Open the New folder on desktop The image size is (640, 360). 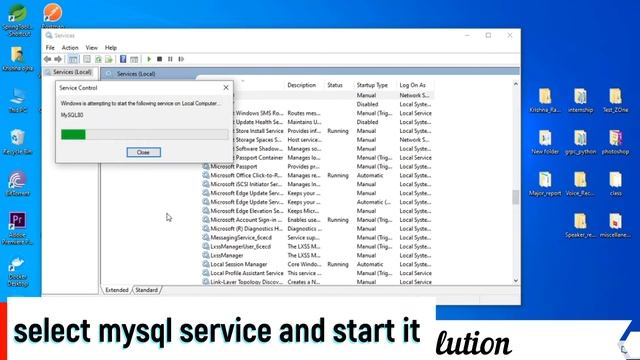click(x=545, y=142)
